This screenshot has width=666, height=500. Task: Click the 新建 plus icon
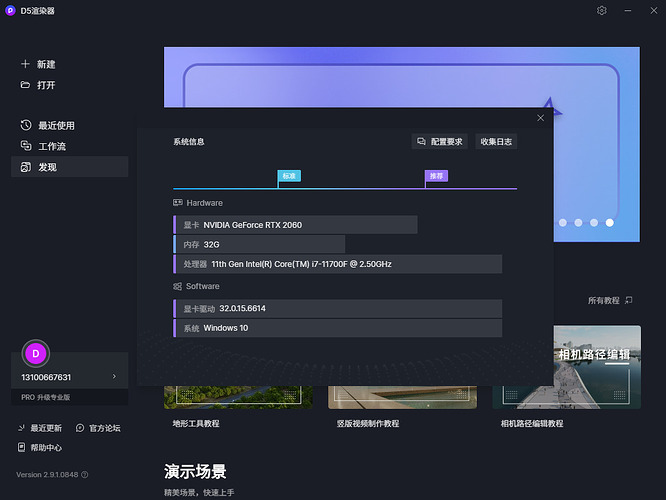(26, 64)
